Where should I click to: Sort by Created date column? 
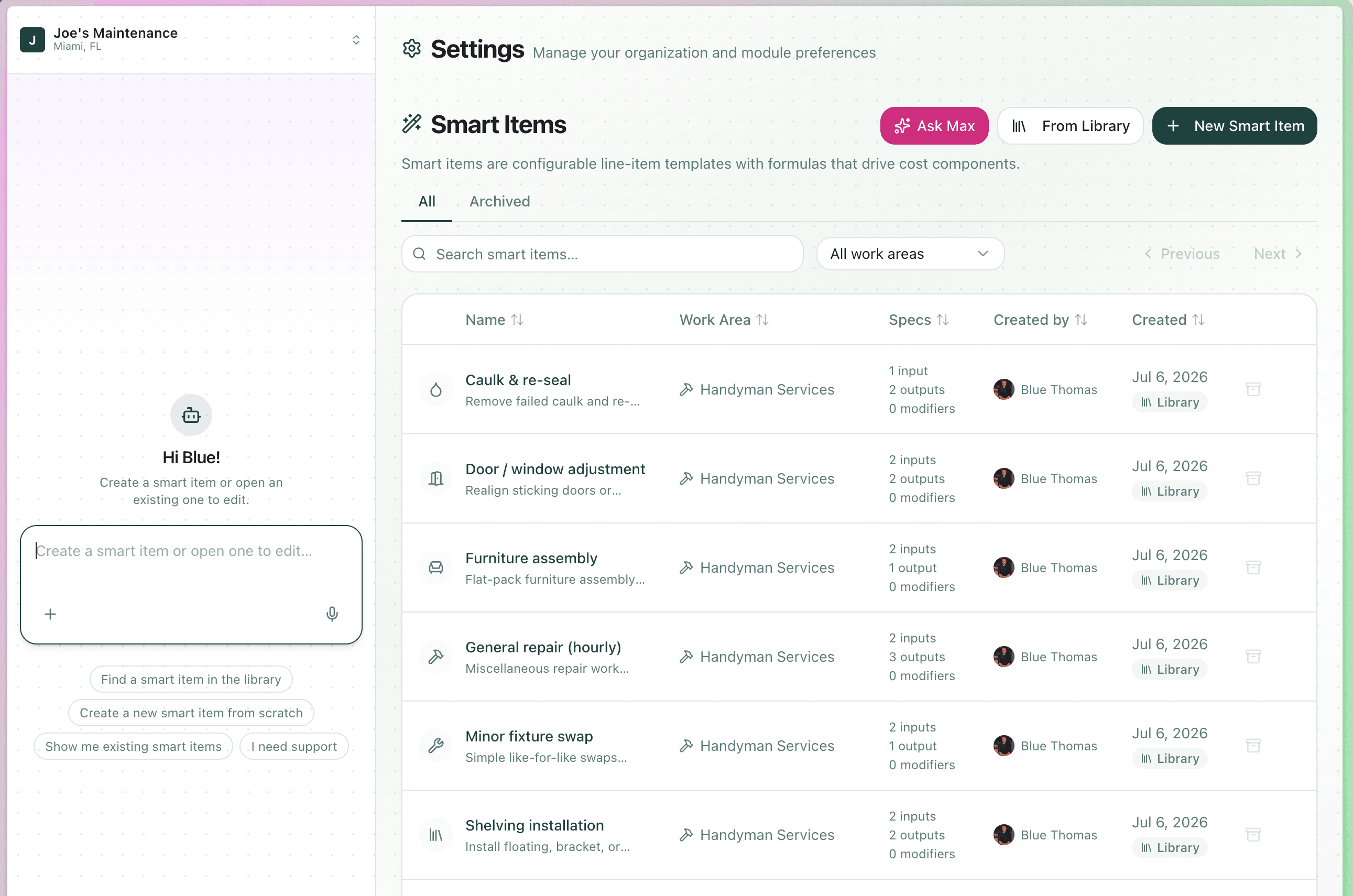(1169, 320)
